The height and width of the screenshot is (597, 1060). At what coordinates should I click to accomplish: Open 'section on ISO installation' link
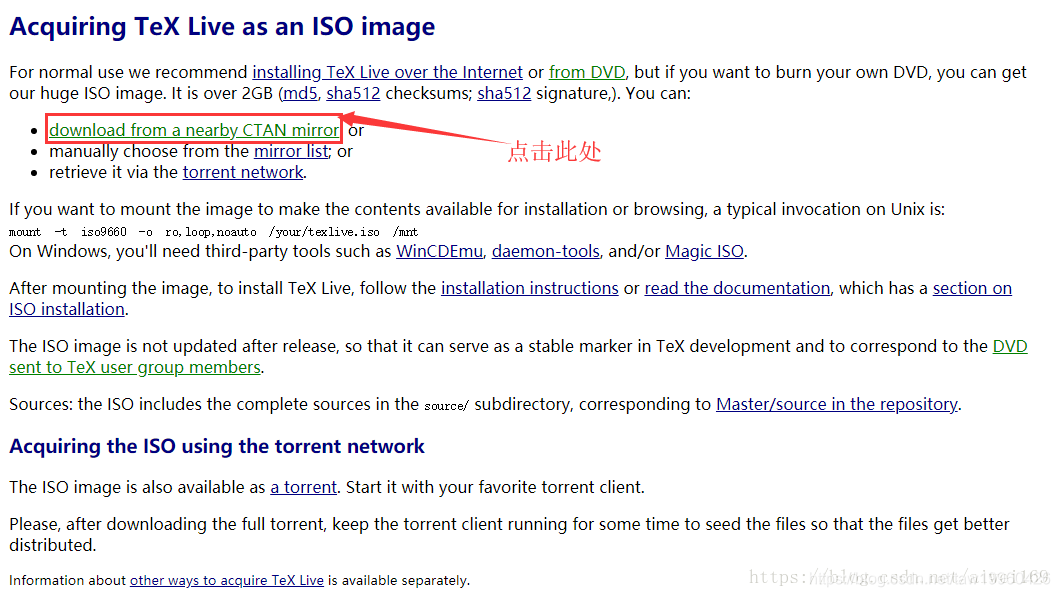pyautogui.click(x=972, y=288)
